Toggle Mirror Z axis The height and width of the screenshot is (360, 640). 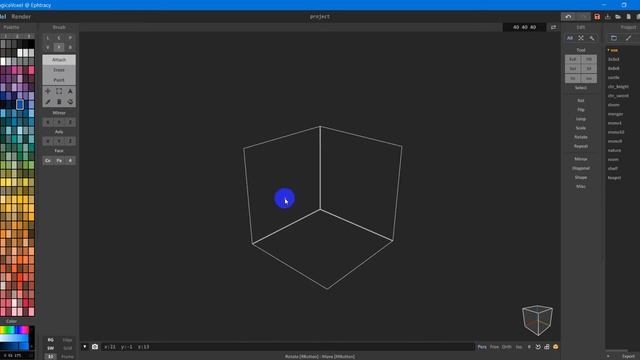click(70, 122)
